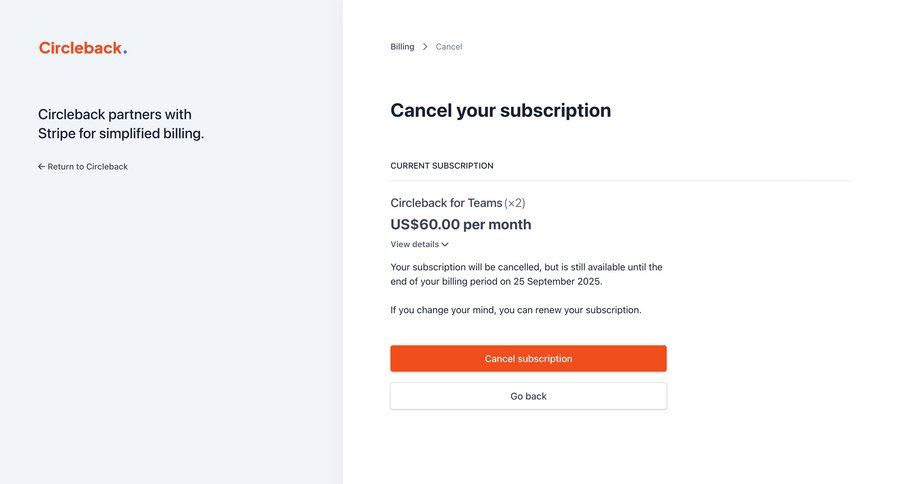Select the Cancel breadcrumb item
Screen dimensions: 900x484
tap(449, 47)
